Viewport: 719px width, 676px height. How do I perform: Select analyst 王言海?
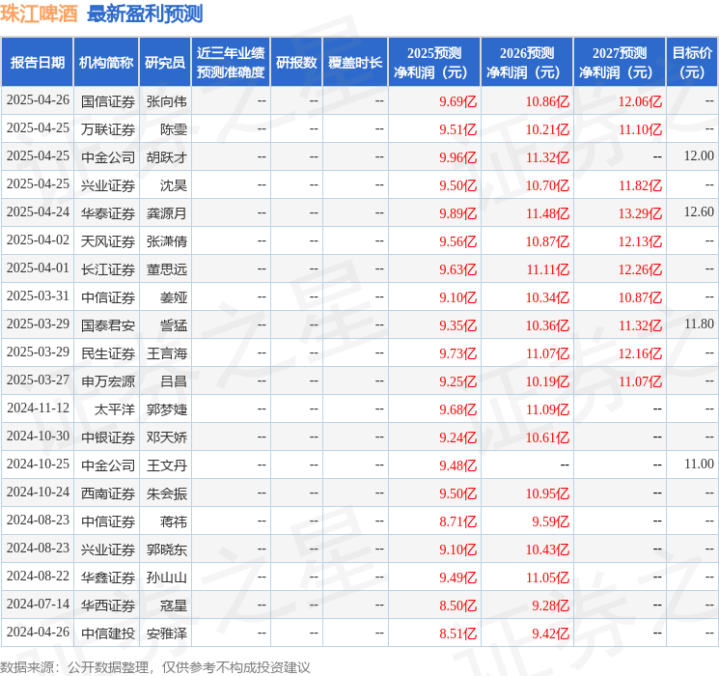(166, 354)
